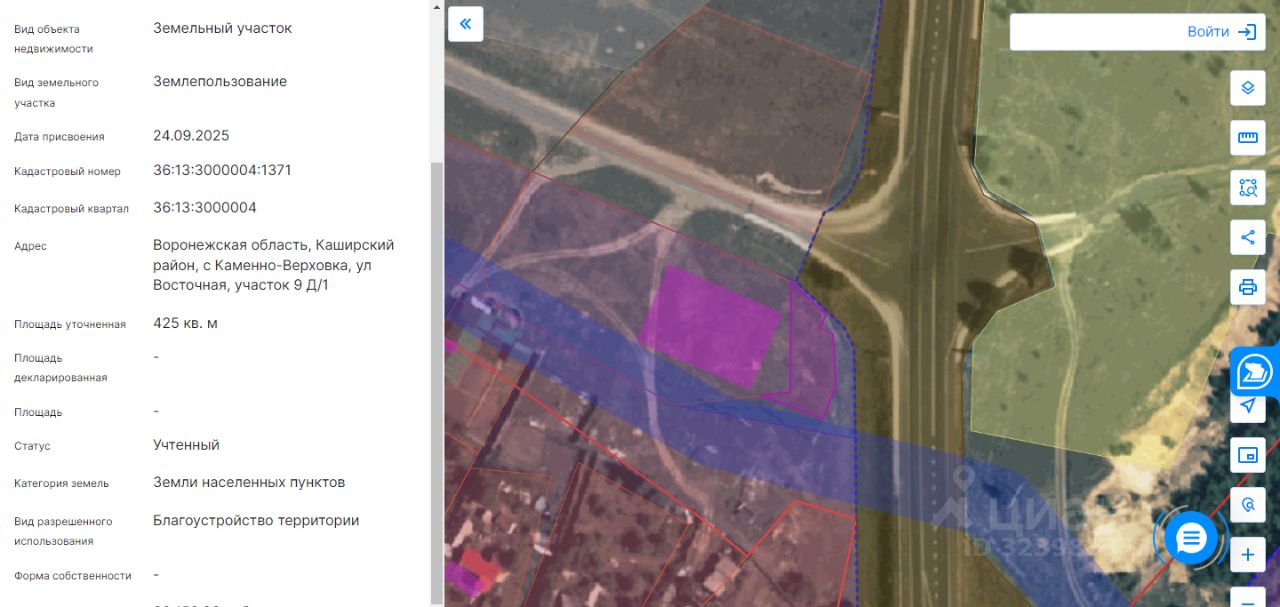This screenshot has width=1280, height=607.
Task: Click the info panel vertical scrollbar
Action: point(435,382)
